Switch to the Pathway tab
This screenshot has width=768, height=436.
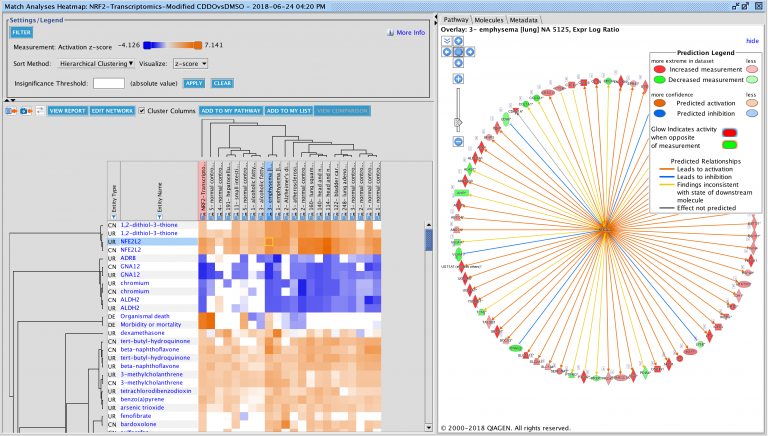[456, 20]
